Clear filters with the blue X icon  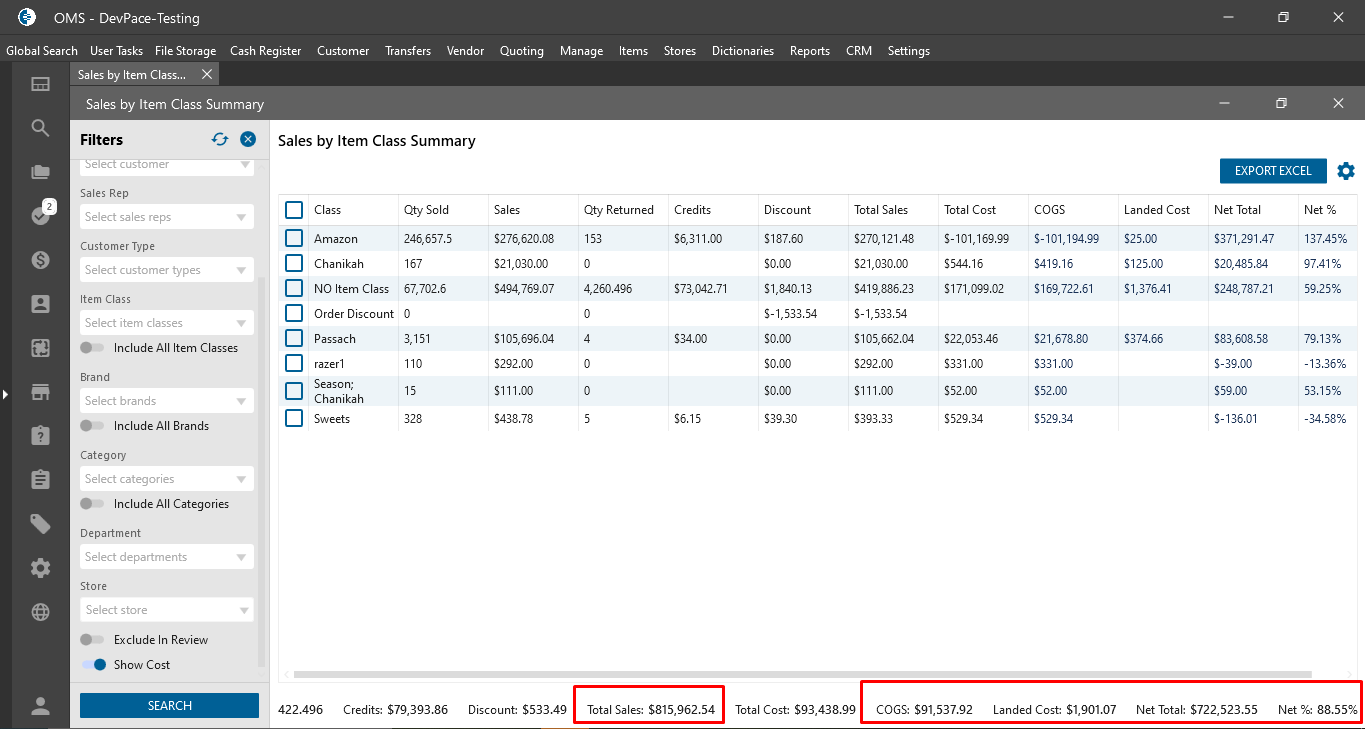(248, 140)
